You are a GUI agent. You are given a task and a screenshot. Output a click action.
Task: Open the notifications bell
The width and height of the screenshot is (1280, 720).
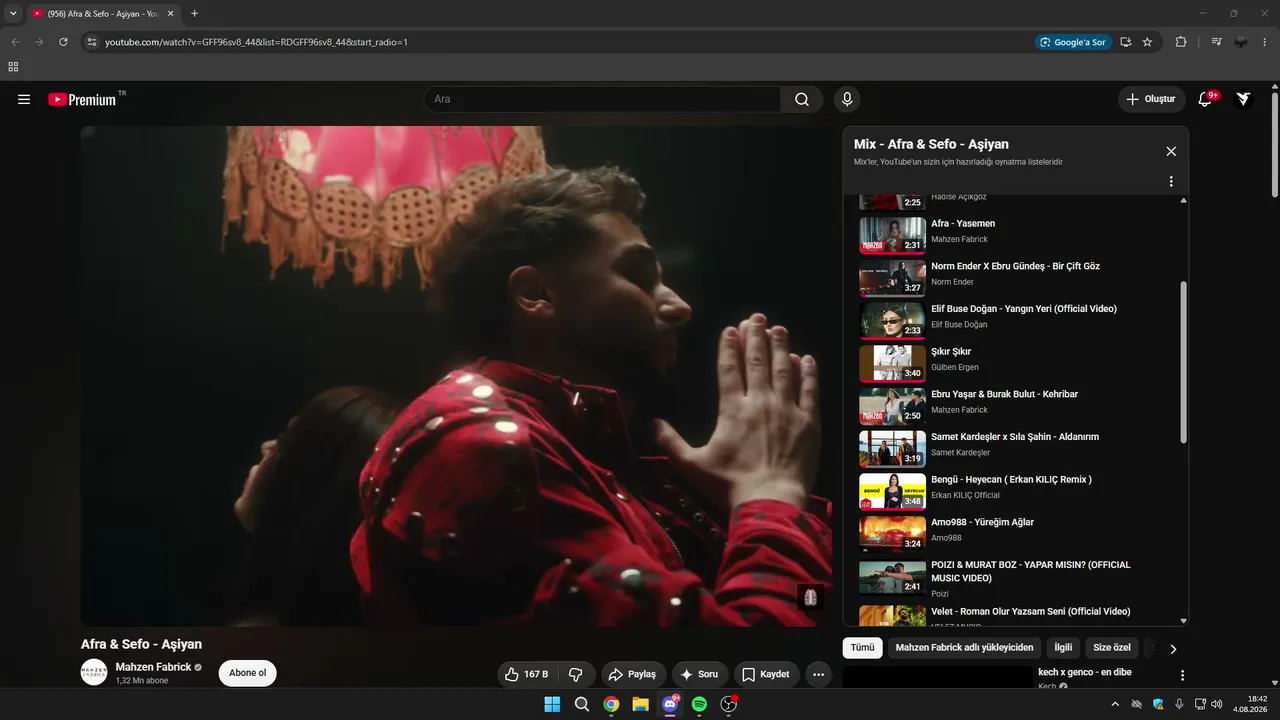[x=1205, y=99]
